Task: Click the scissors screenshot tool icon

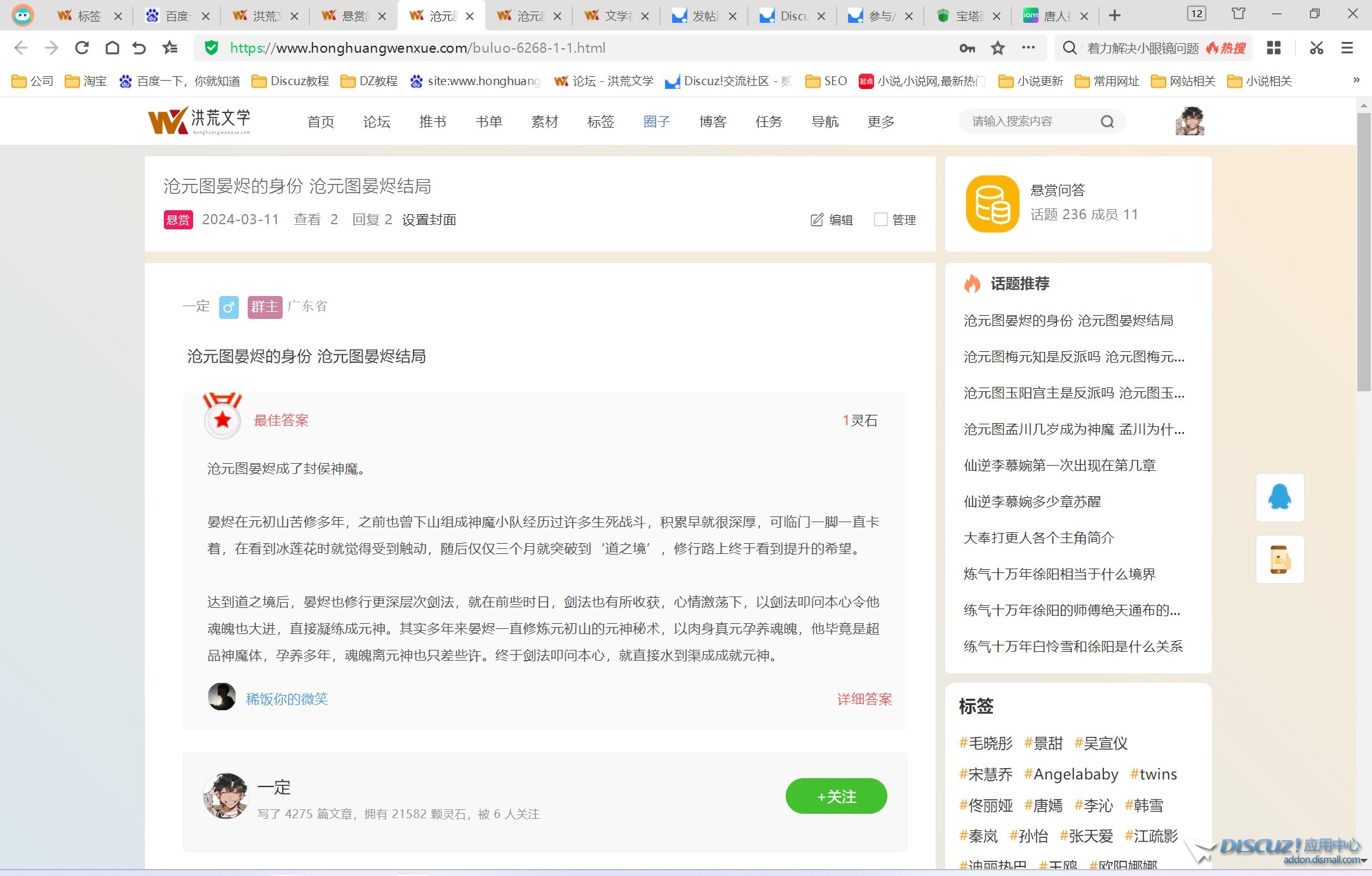Action: pos(1317,48)
